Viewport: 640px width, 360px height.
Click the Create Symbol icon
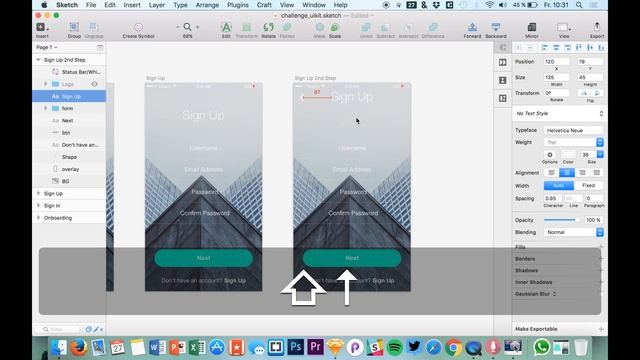click(138, 27)
